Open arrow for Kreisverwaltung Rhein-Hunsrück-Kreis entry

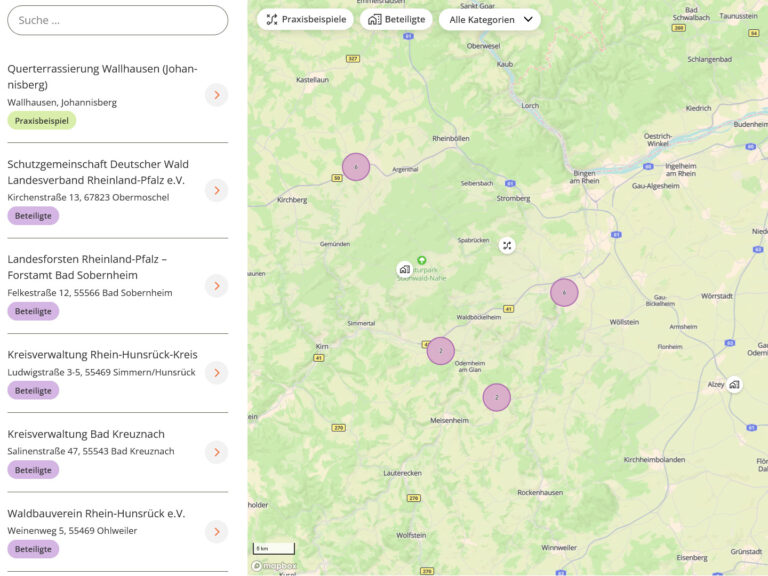tap(216, 373)
